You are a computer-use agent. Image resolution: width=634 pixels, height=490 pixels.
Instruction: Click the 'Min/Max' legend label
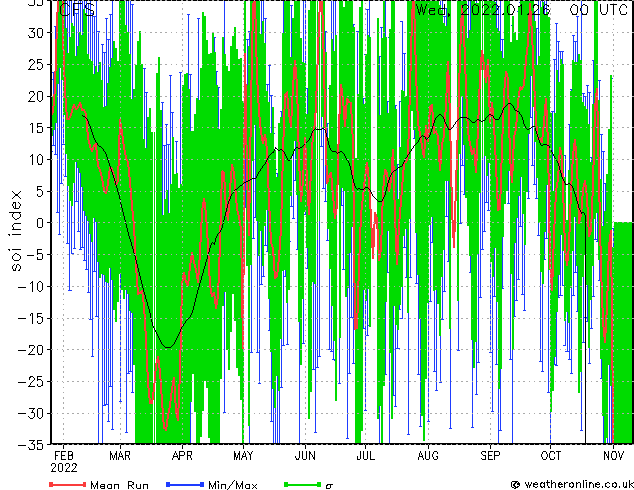[x=232, y=485]
